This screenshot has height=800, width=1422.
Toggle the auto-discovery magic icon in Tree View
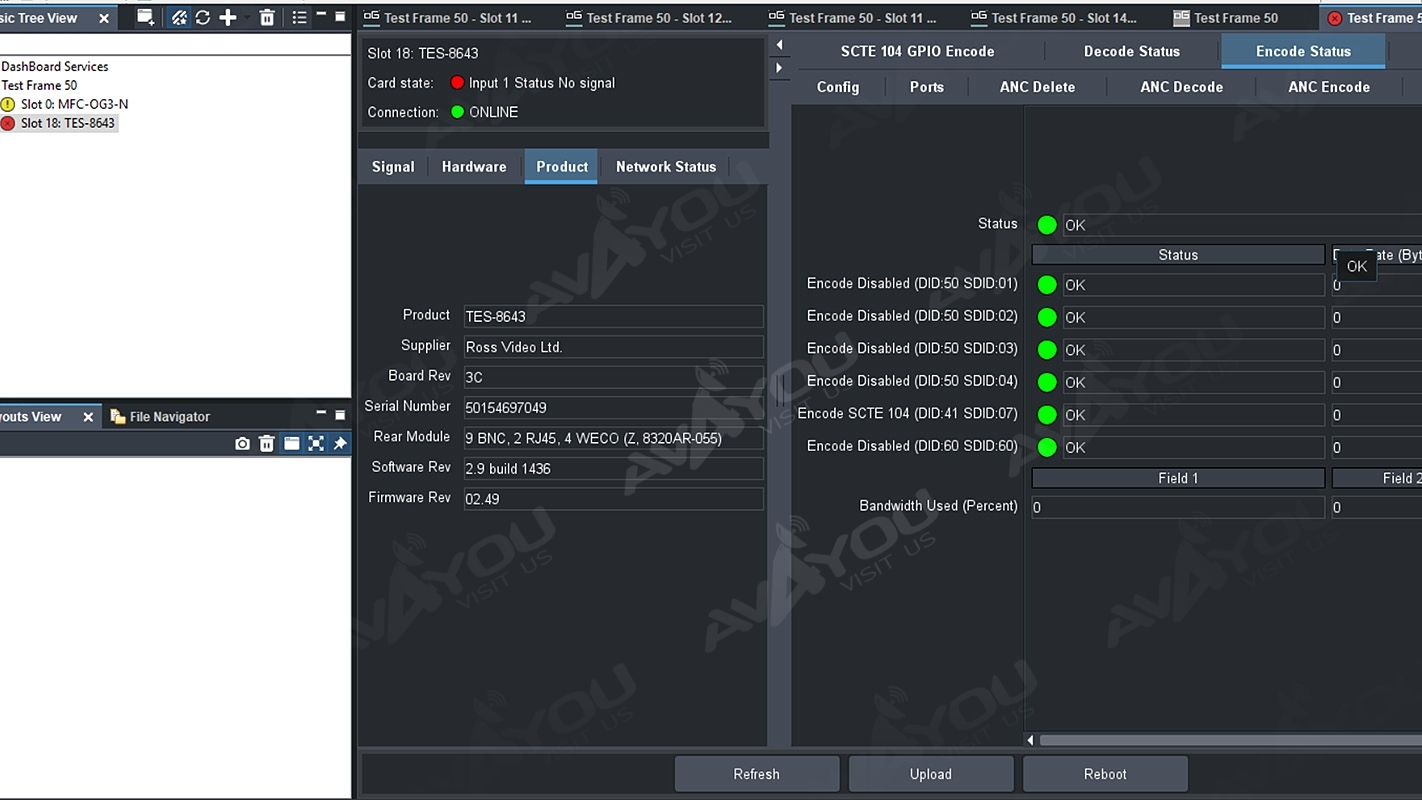coord(179,17)
